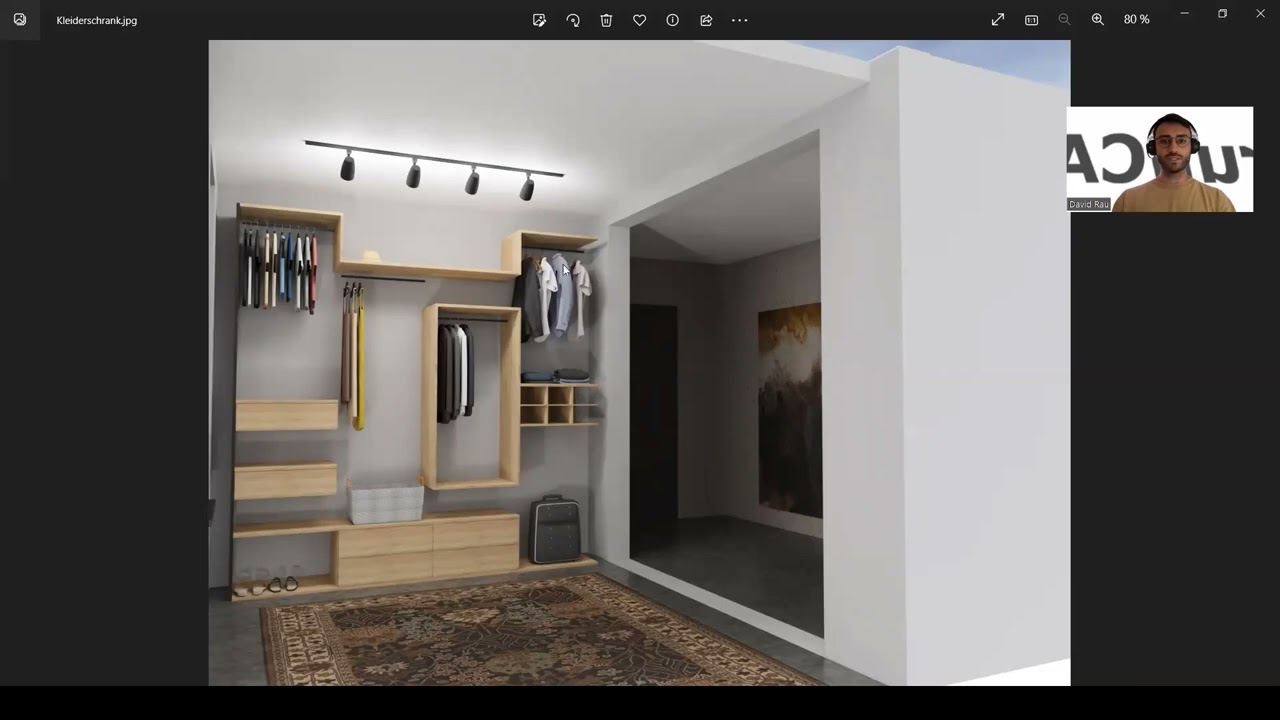Click the 80 % zoom level text
The height and width of the screenshot is (720, 1280).
tap(1137, 20)
